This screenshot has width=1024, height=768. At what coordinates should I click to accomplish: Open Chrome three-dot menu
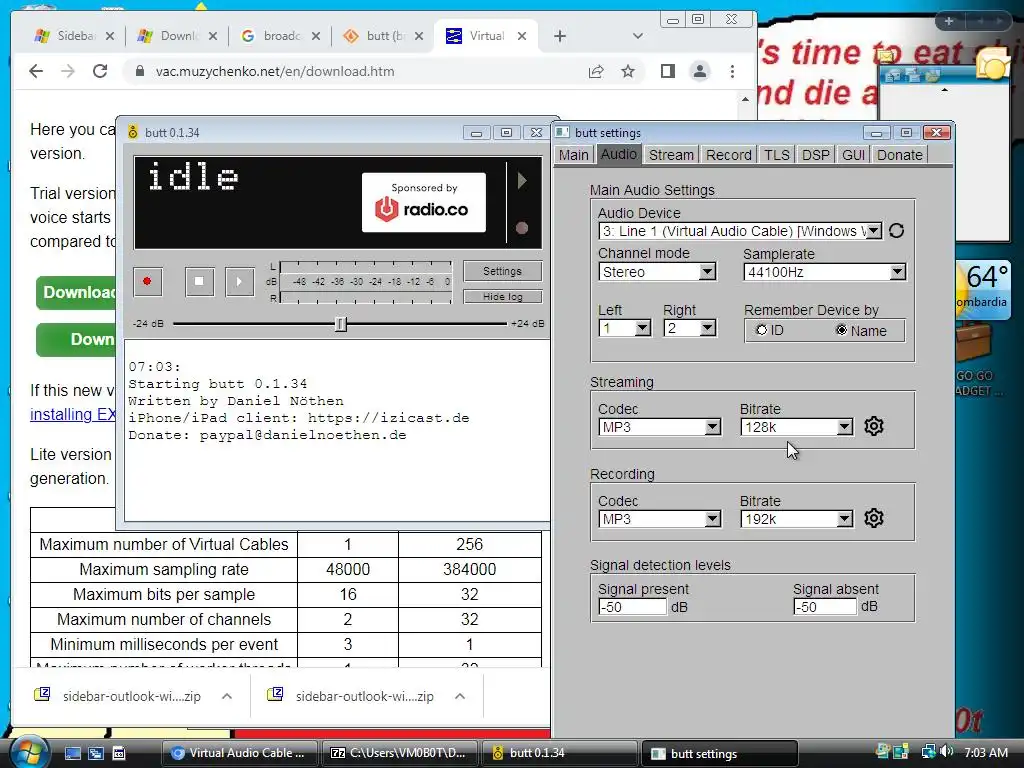[x=733, y=71]
